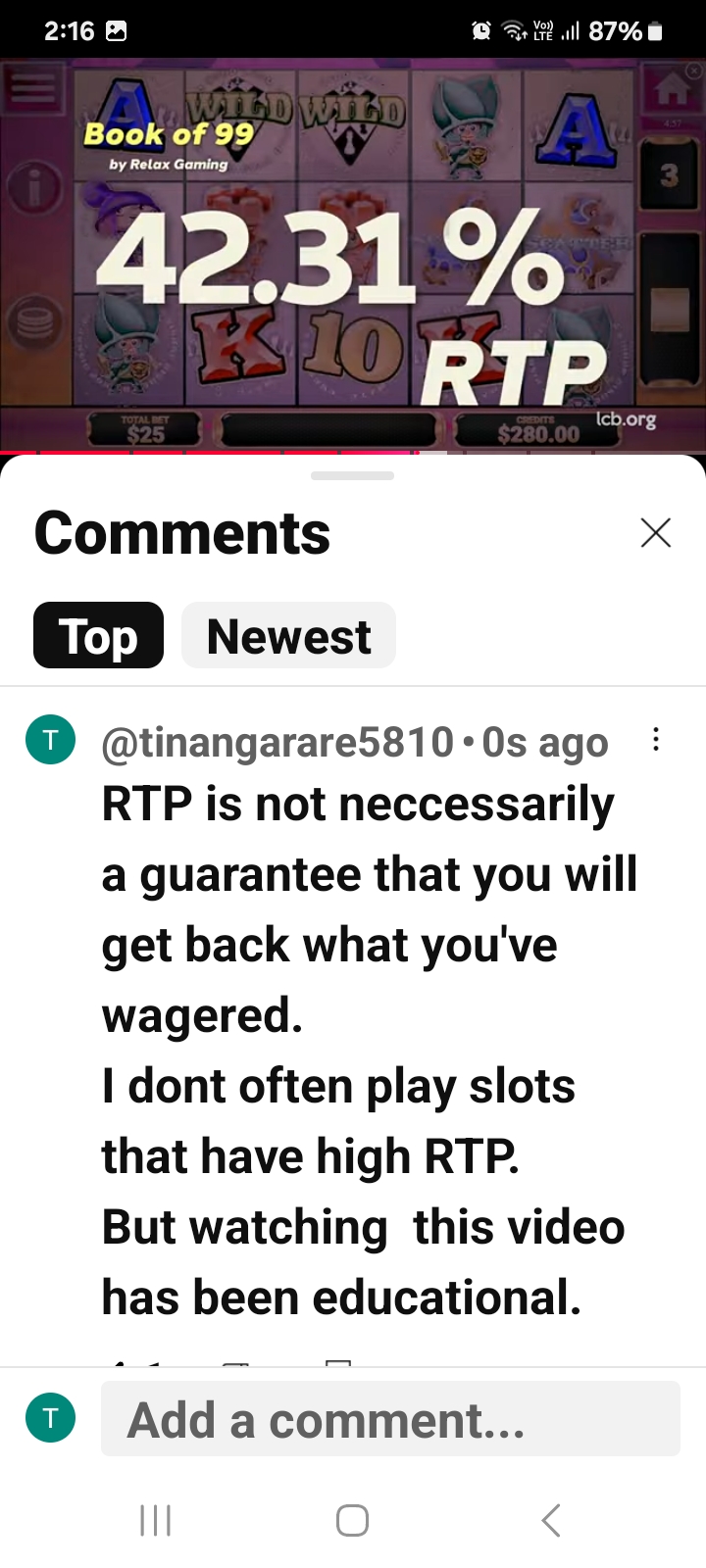Screen dimensions: 706x1568
Task: Tap the comments sheet drag handle
Action: tap(352, 476)
